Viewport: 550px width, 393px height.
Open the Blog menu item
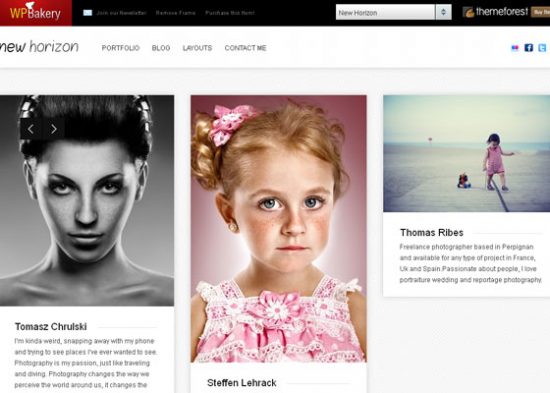coord(161,48)
